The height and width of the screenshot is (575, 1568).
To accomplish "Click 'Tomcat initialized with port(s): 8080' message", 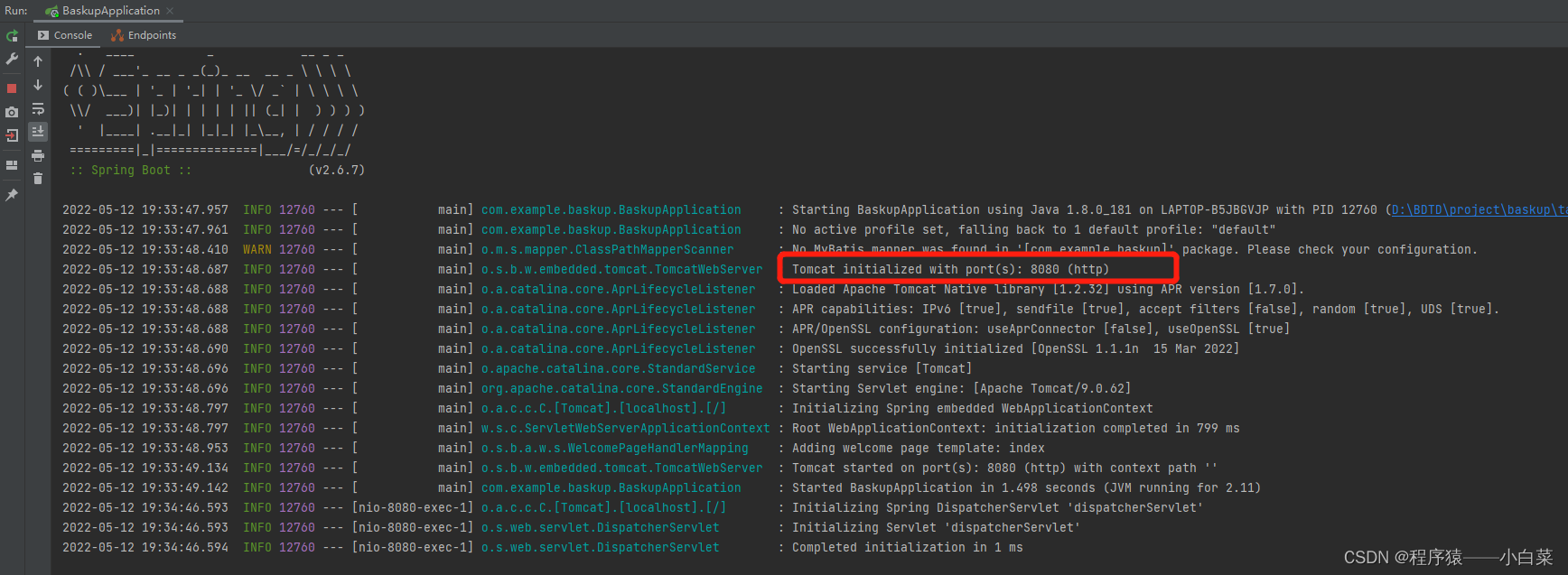I will coord(950,269).
